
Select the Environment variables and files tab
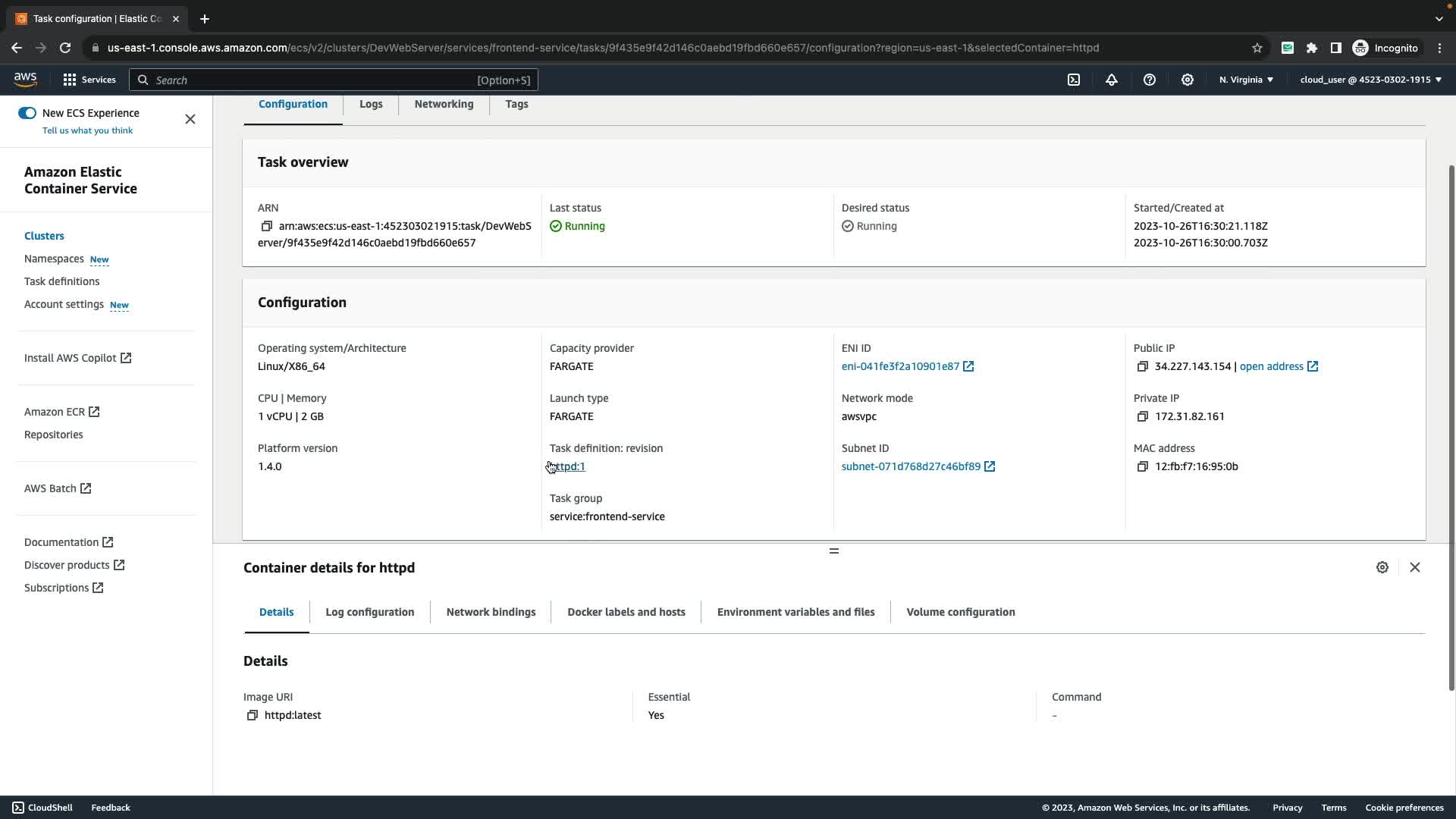(x=795, y=612)
